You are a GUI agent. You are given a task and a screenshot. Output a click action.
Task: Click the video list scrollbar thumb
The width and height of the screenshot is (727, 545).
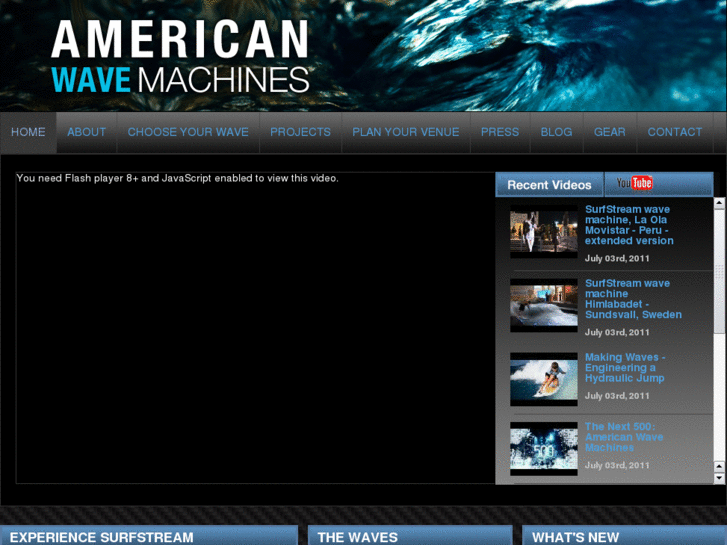tap(719, 270)
